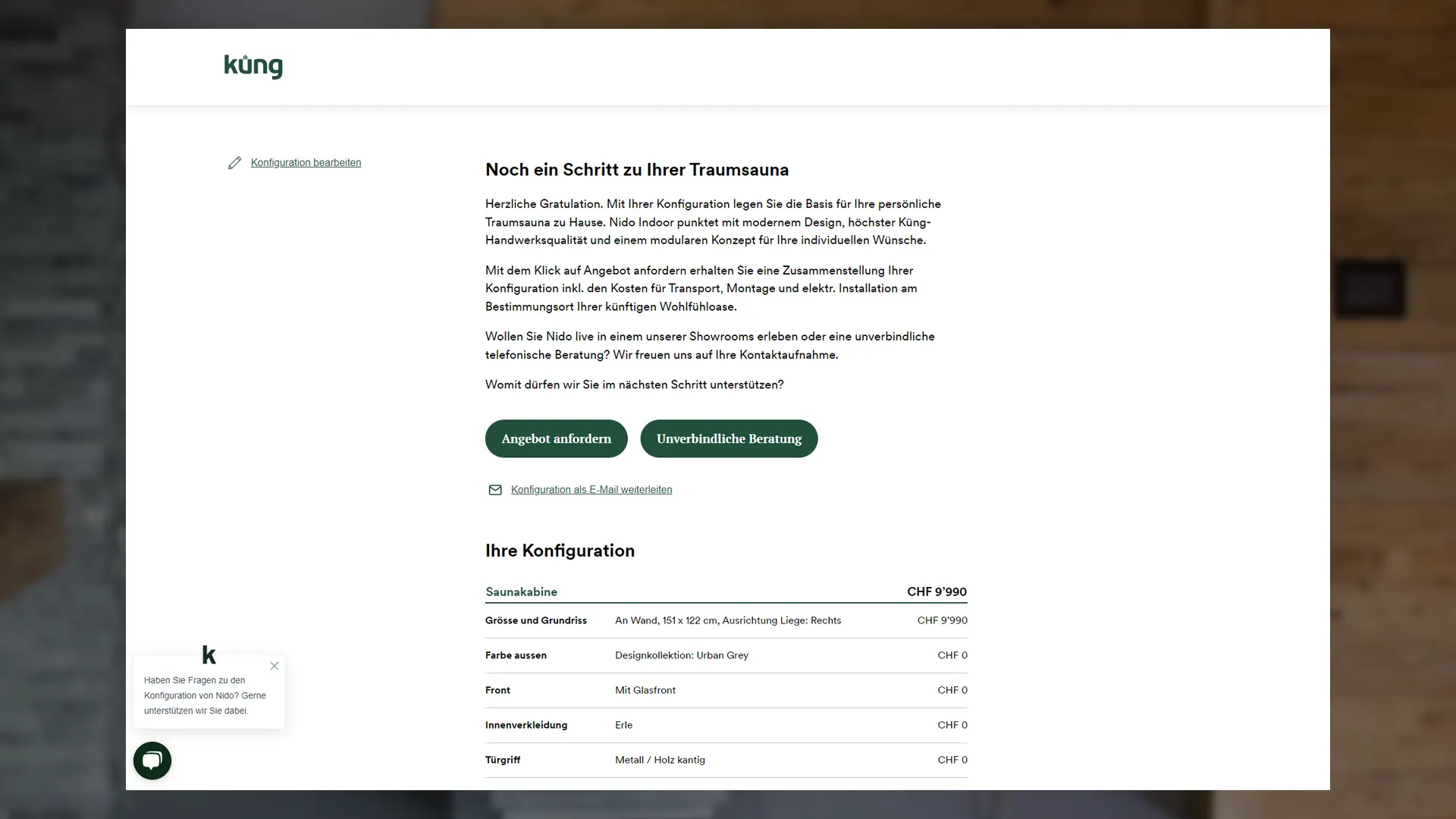This screenshot has width=1456, height=819.
Task: Click 'Metall / Holz kantig' value
Action: pos(660,760)
